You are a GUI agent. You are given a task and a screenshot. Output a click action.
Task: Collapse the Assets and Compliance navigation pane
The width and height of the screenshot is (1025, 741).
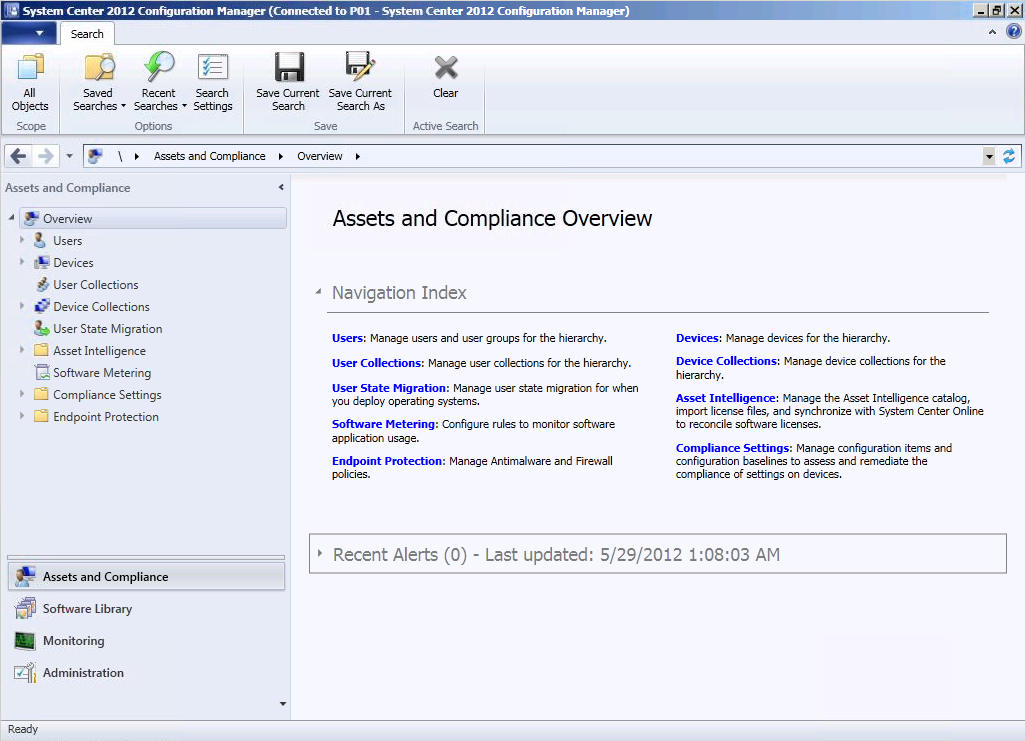[281, 188]
